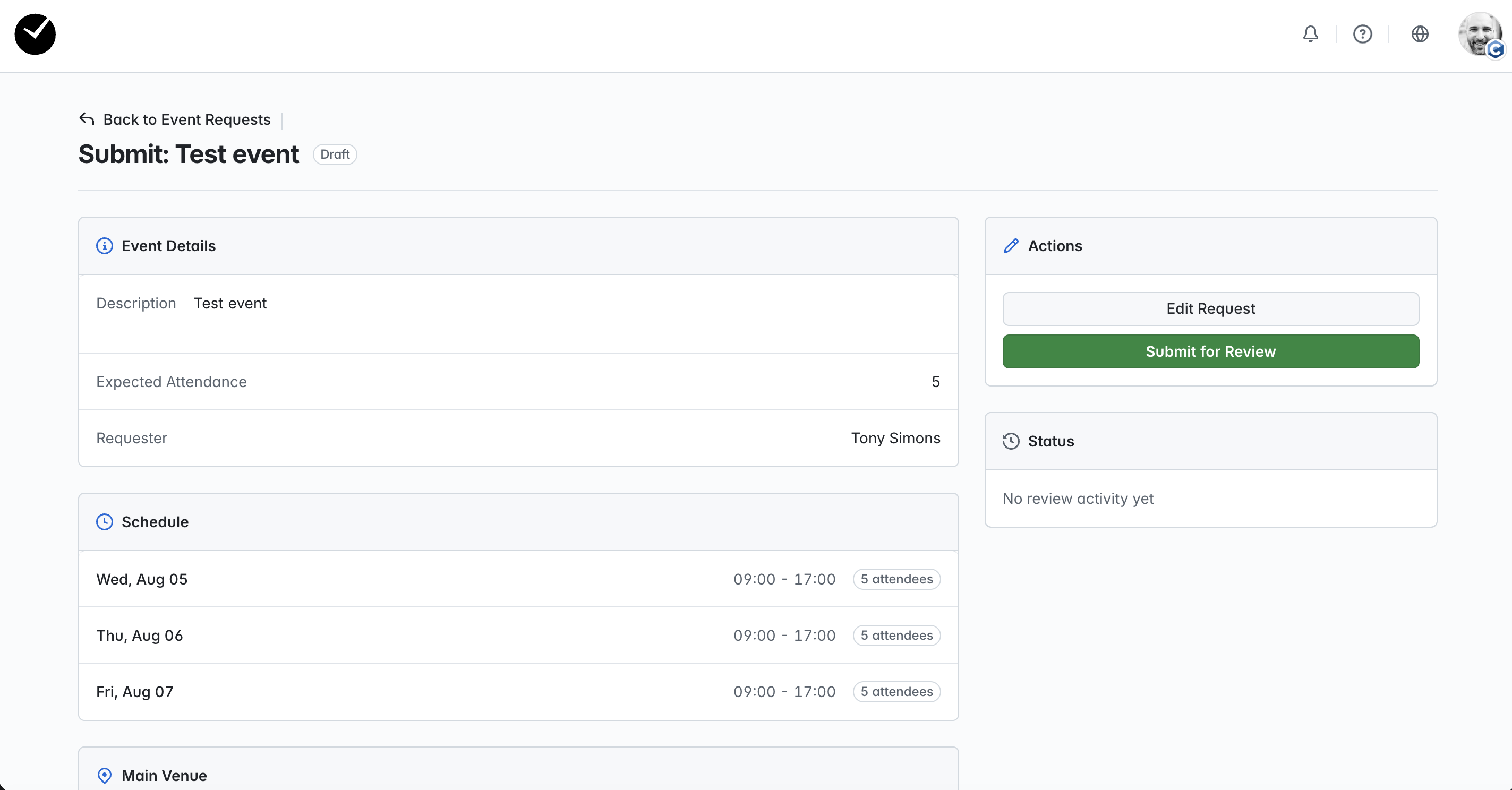Click the Main Venue section heading
Viewport: 1512px width, 790px height.
[164, 775]
